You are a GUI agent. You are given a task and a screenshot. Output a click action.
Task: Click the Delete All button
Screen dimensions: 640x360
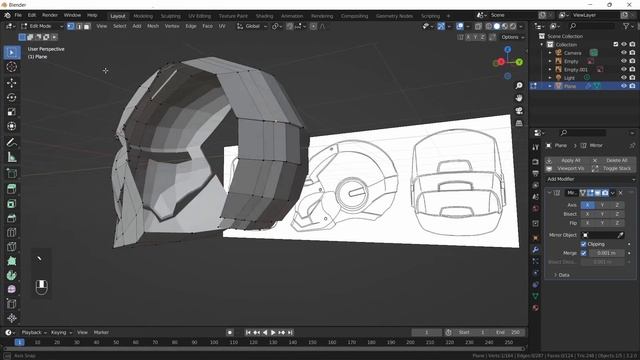(x=613, y=160)
